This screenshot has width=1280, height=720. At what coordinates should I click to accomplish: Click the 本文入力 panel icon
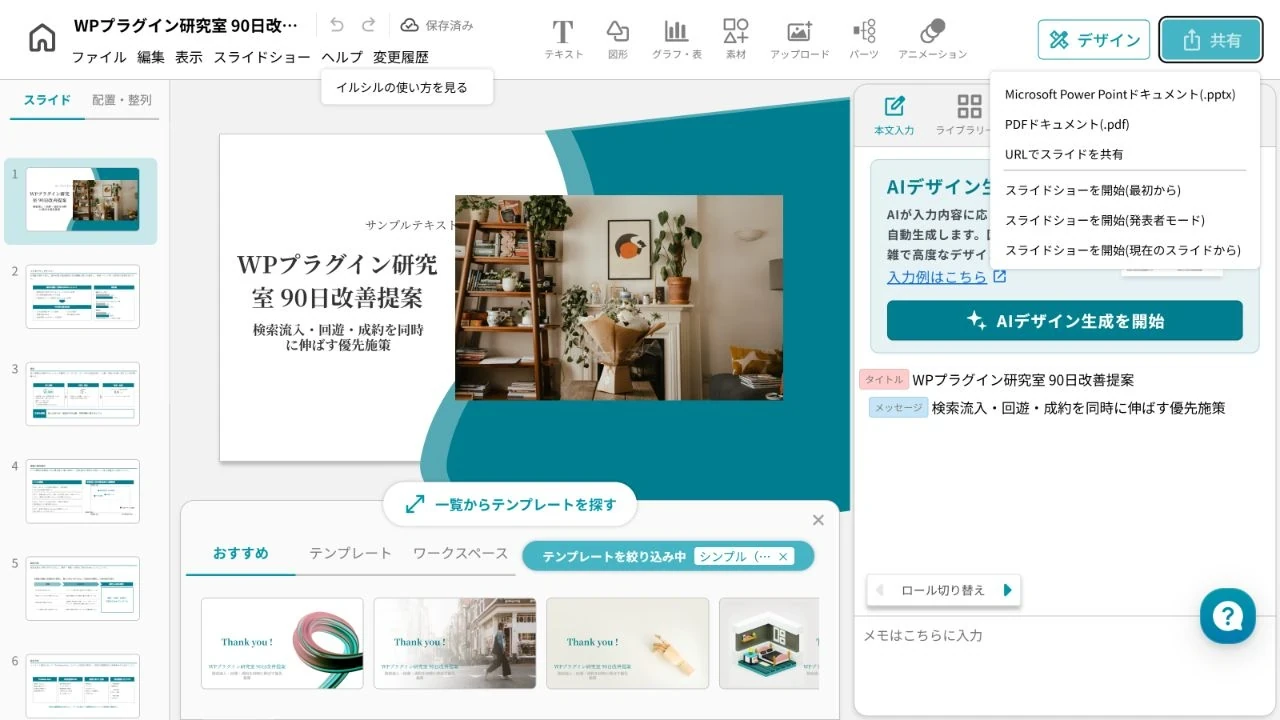(894, 115)
